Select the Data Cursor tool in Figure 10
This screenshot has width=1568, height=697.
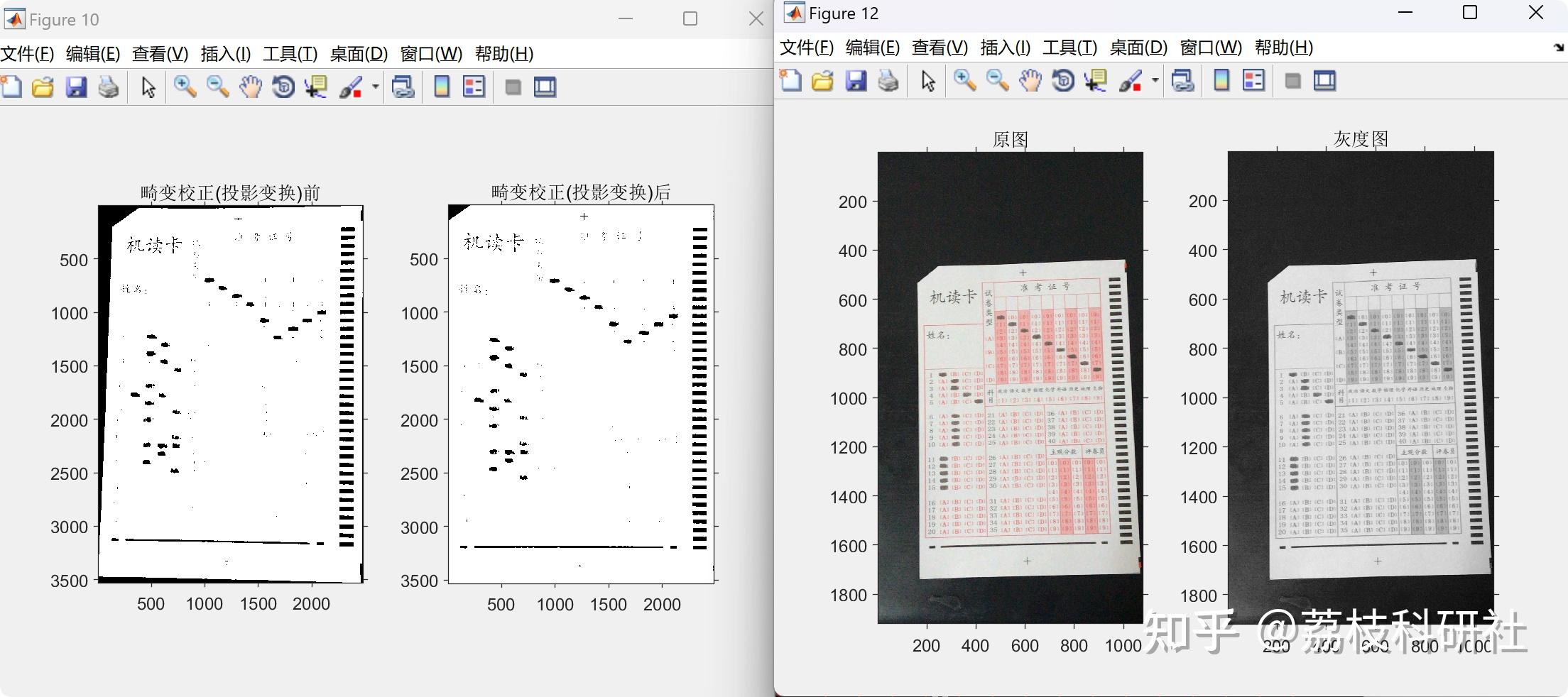click(315, 87)
